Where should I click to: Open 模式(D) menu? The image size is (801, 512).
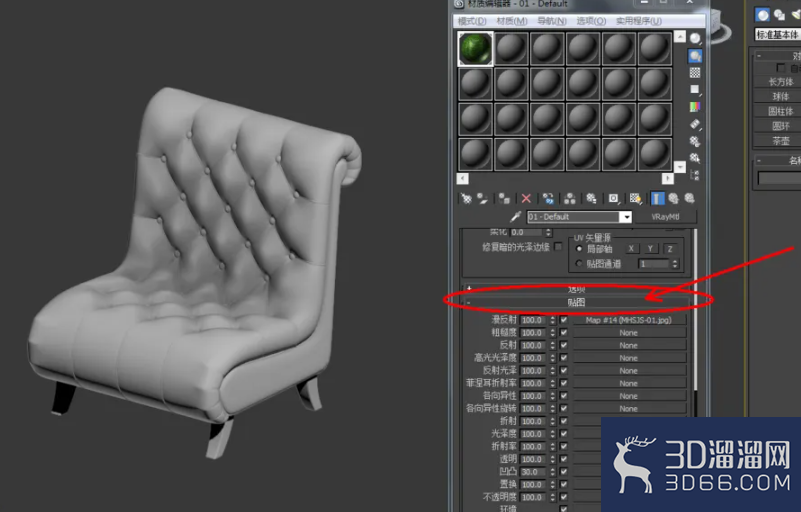coord(472,21)
